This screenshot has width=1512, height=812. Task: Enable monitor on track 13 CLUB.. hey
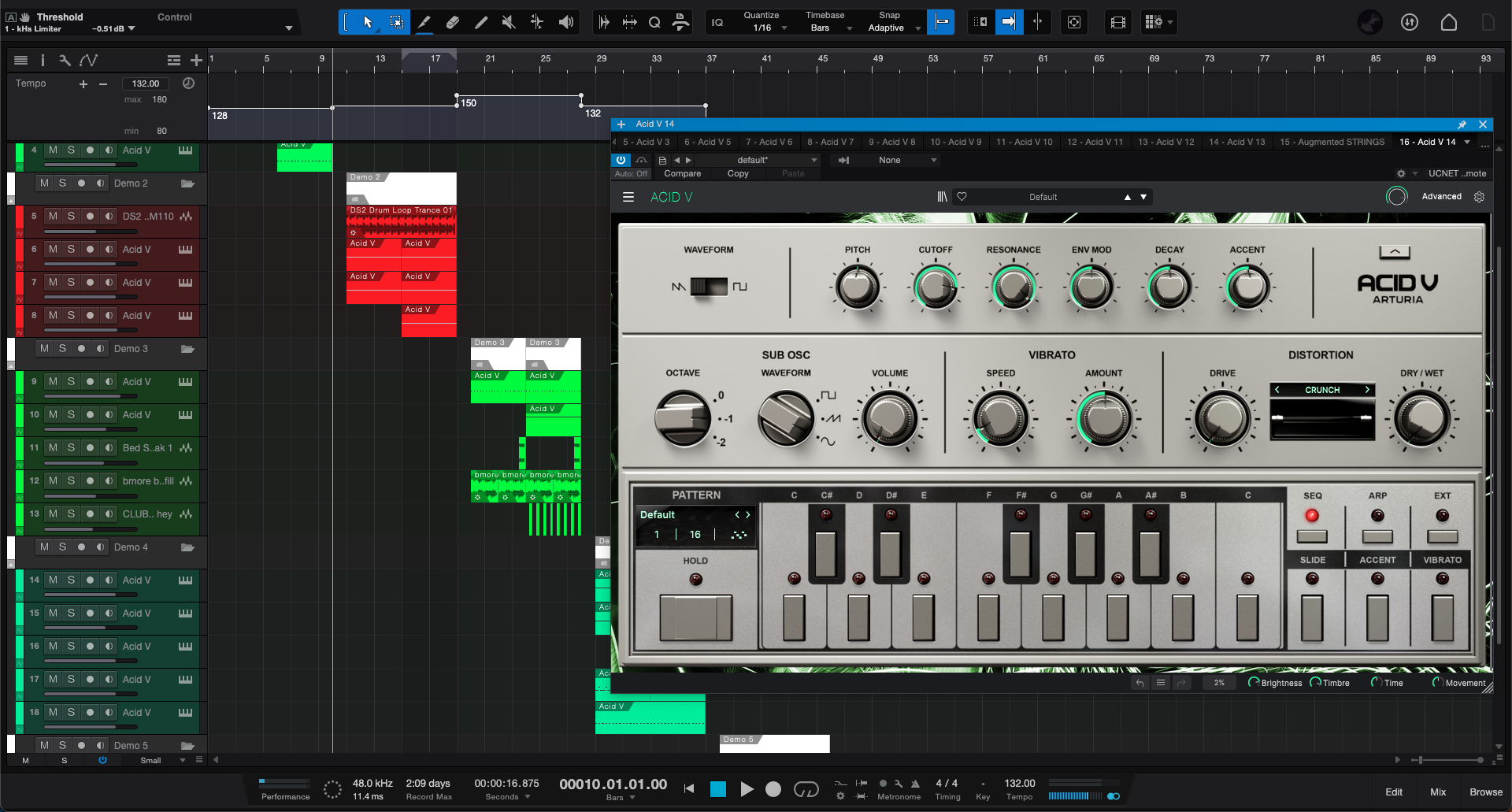pos(109,514)
